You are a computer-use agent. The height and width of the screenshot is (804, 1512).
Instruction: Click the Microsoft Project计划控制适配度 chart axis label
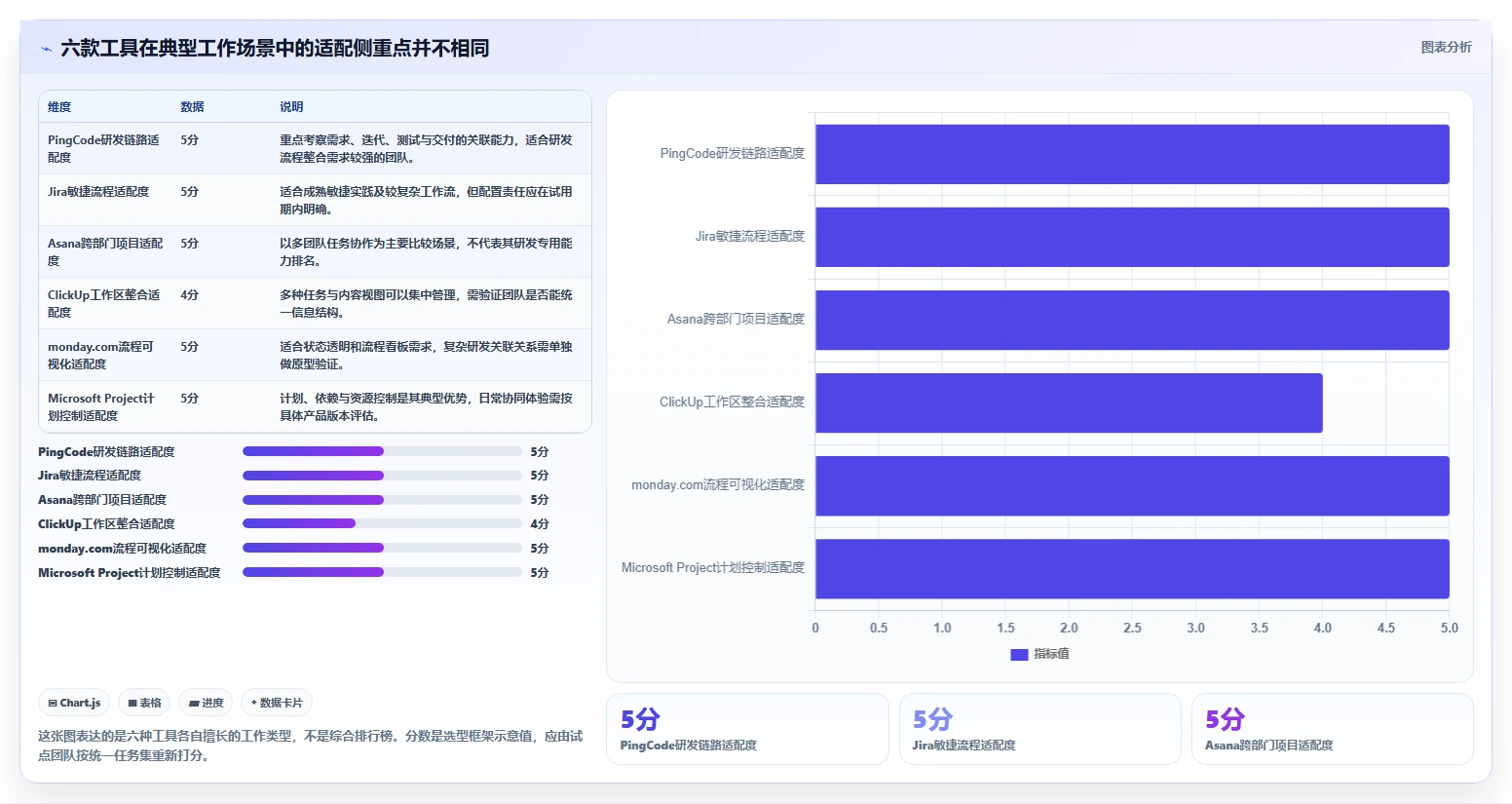point(713,567)
